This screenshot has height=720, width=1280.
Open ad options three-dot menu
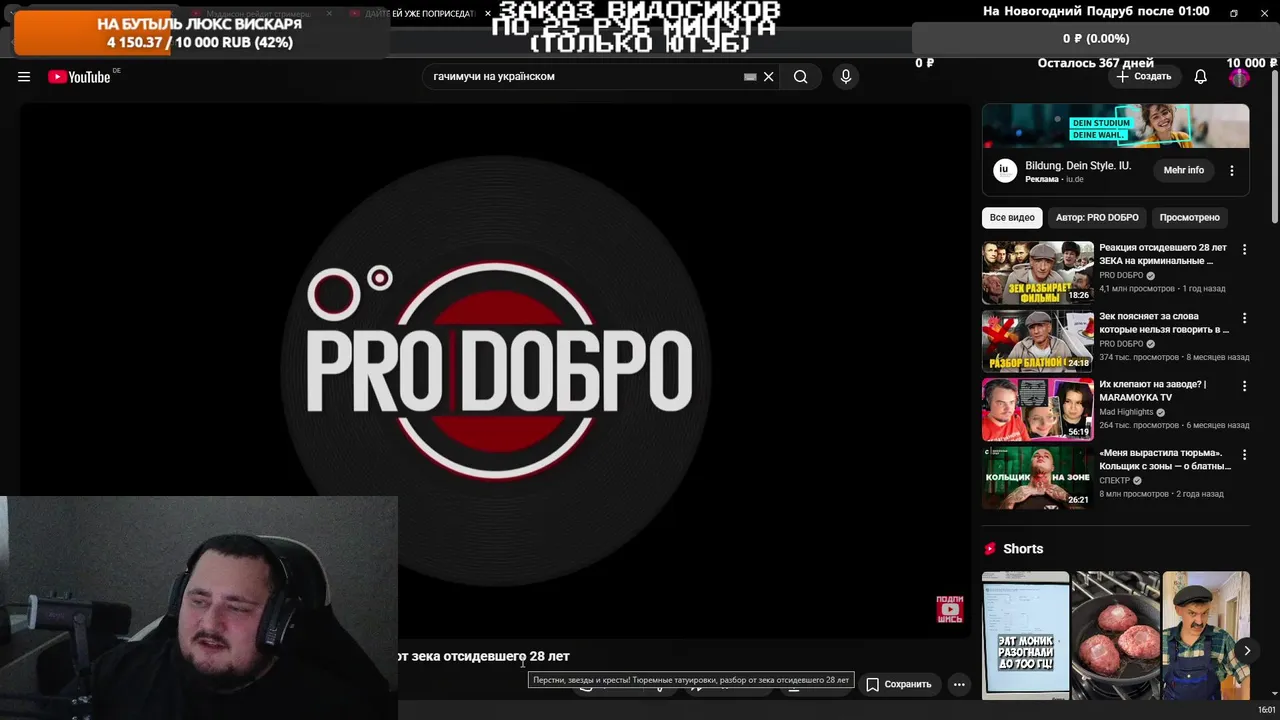1232,171
